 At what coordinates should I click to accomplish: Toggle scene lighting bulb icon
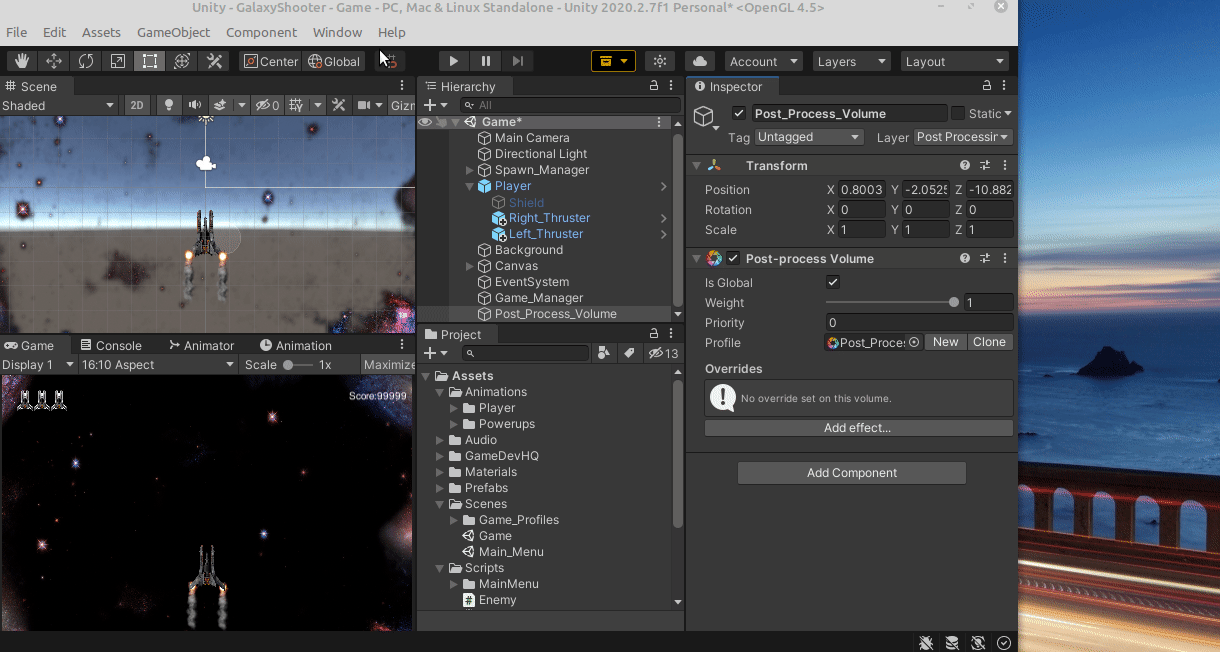(169, 105)
